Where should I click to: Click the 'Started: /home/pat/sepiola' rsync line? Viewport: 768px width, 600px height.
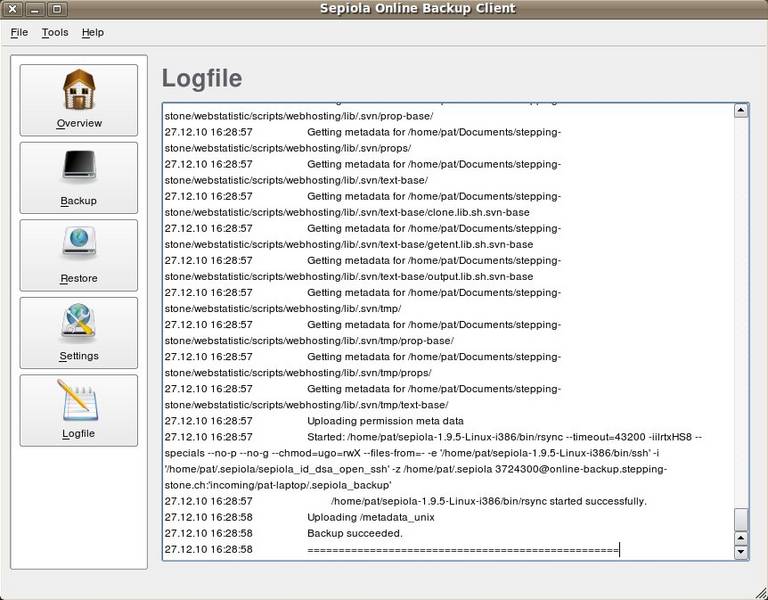504,437
